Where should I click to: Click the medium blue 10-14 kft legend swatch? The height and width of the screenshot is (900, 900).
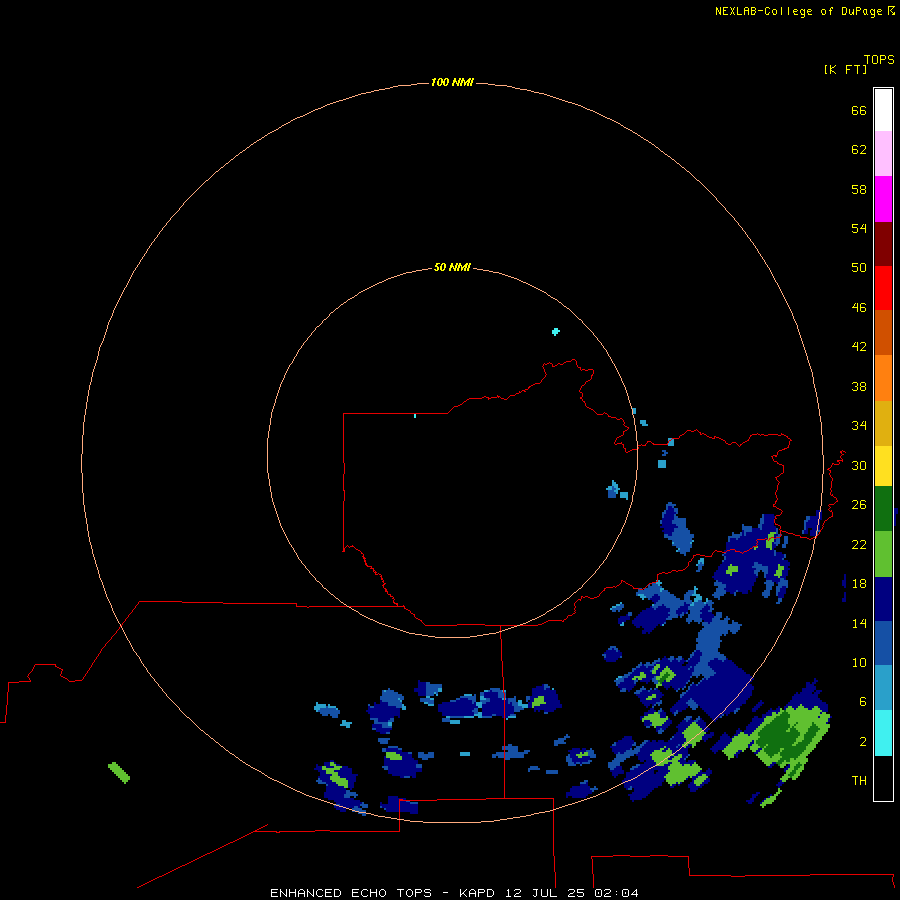pos(883,643)
